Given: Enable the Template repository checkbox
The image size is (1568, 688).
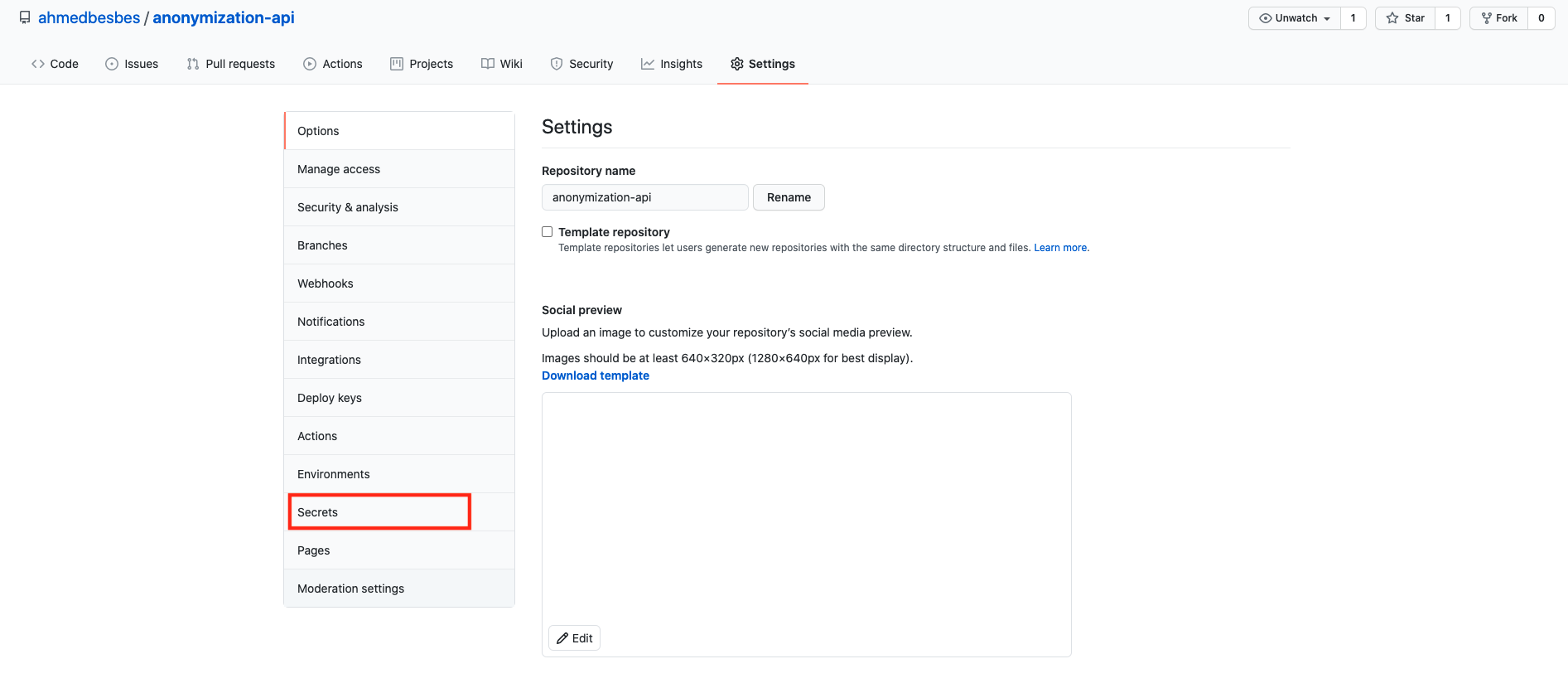Looking at the screenshot, I should pyautogui.click(x=548, y=232).
